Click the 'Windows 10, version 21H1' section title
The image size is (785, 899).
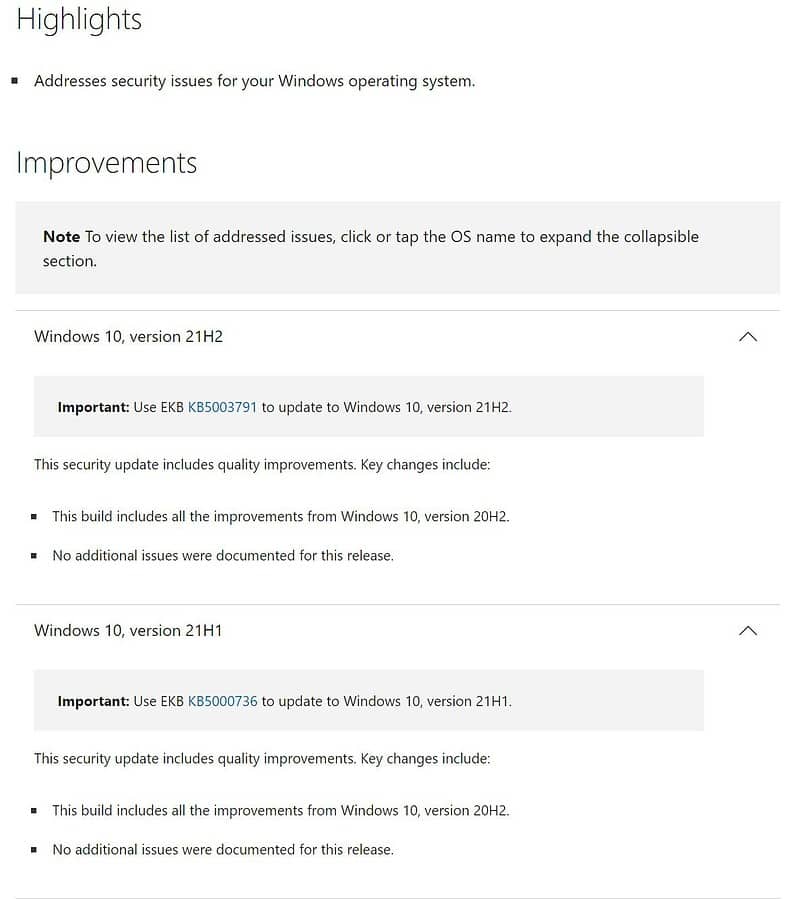(x=128, y=631)
